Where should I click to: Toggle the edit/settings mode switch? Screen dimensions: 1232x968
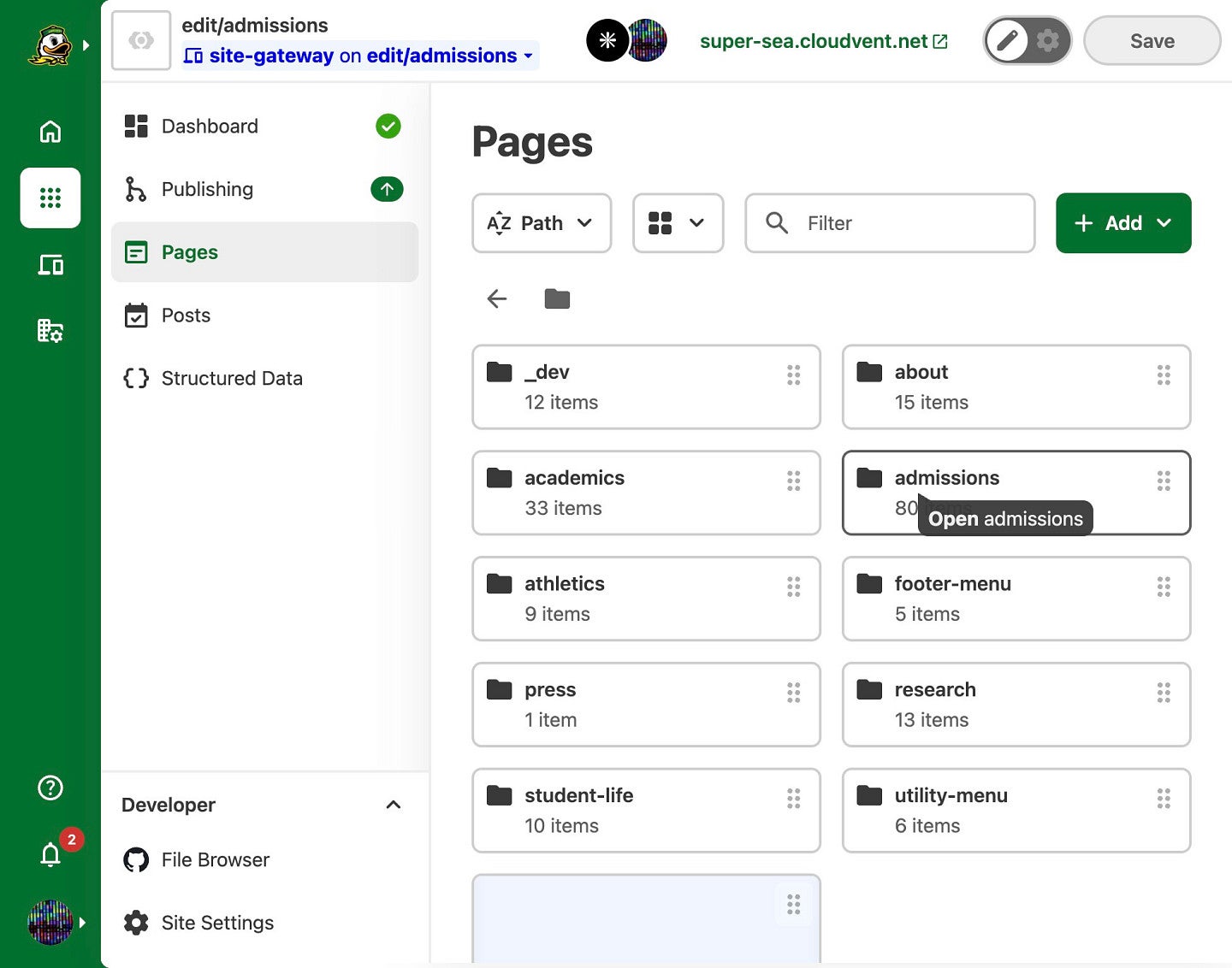point(1028,40)
